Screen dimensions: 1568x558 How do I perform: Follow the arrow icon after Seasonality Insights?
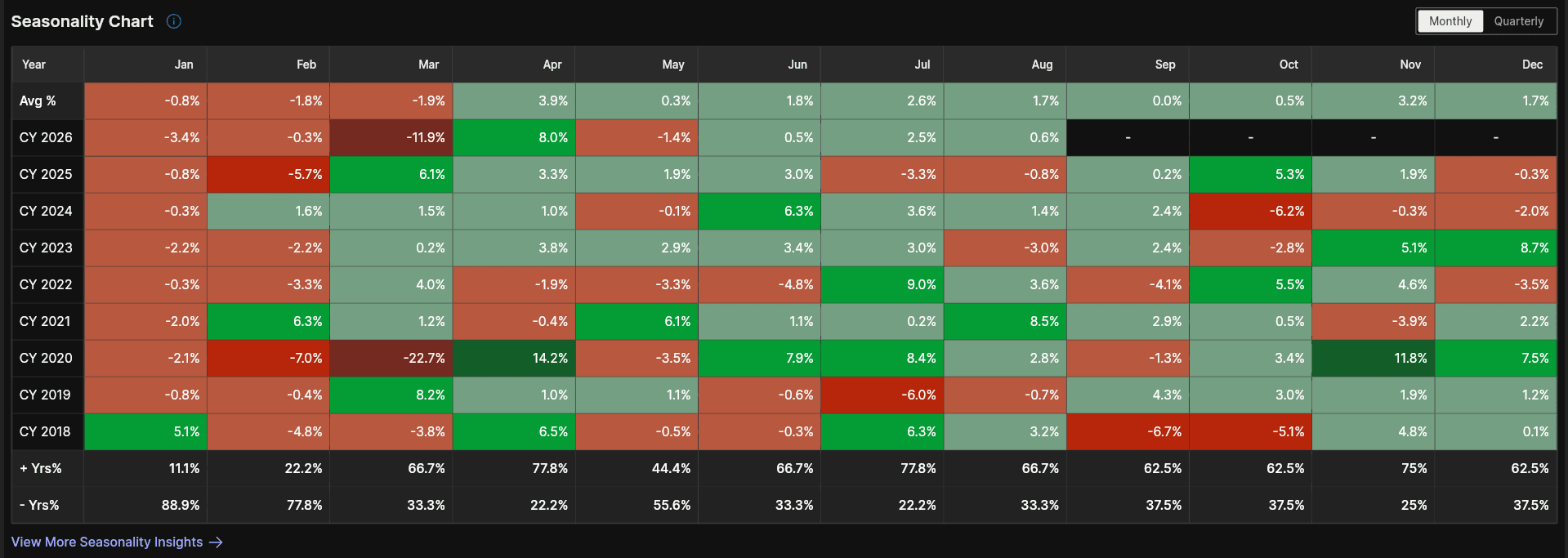[216, 542]
